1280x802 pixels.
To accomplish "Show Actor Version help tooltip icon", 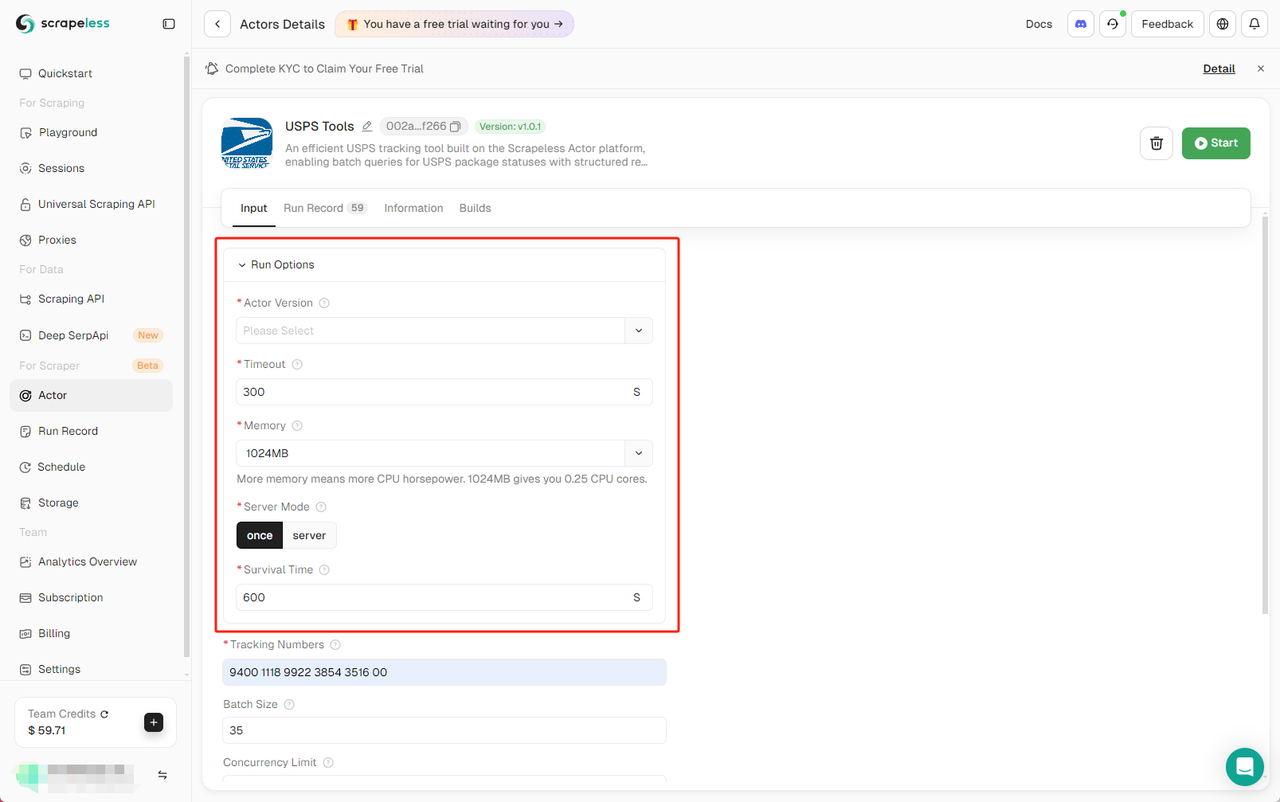I will pyautogui.click(x=324, y=303).
